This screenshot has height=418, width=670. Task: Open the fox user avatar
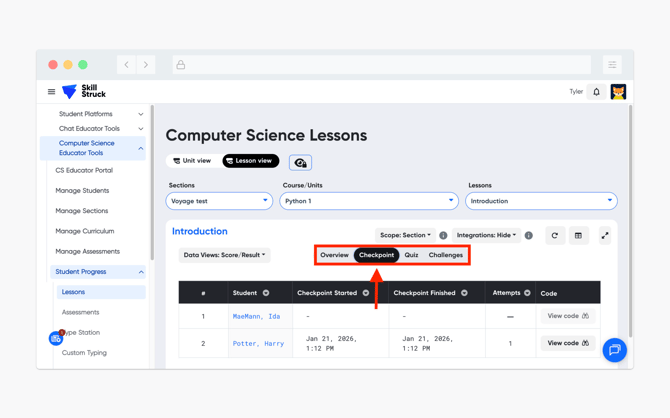coord(618,92)
